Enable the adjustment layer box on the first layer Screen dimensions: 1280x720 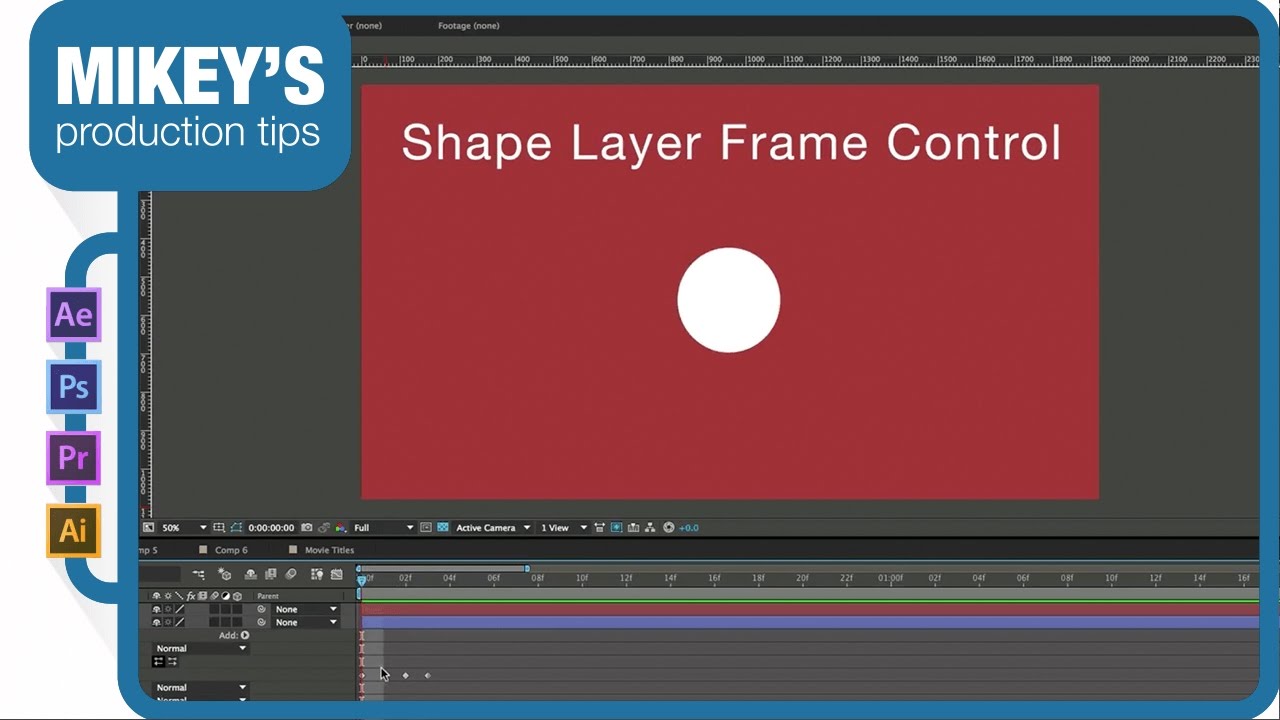tap(225, 609)
